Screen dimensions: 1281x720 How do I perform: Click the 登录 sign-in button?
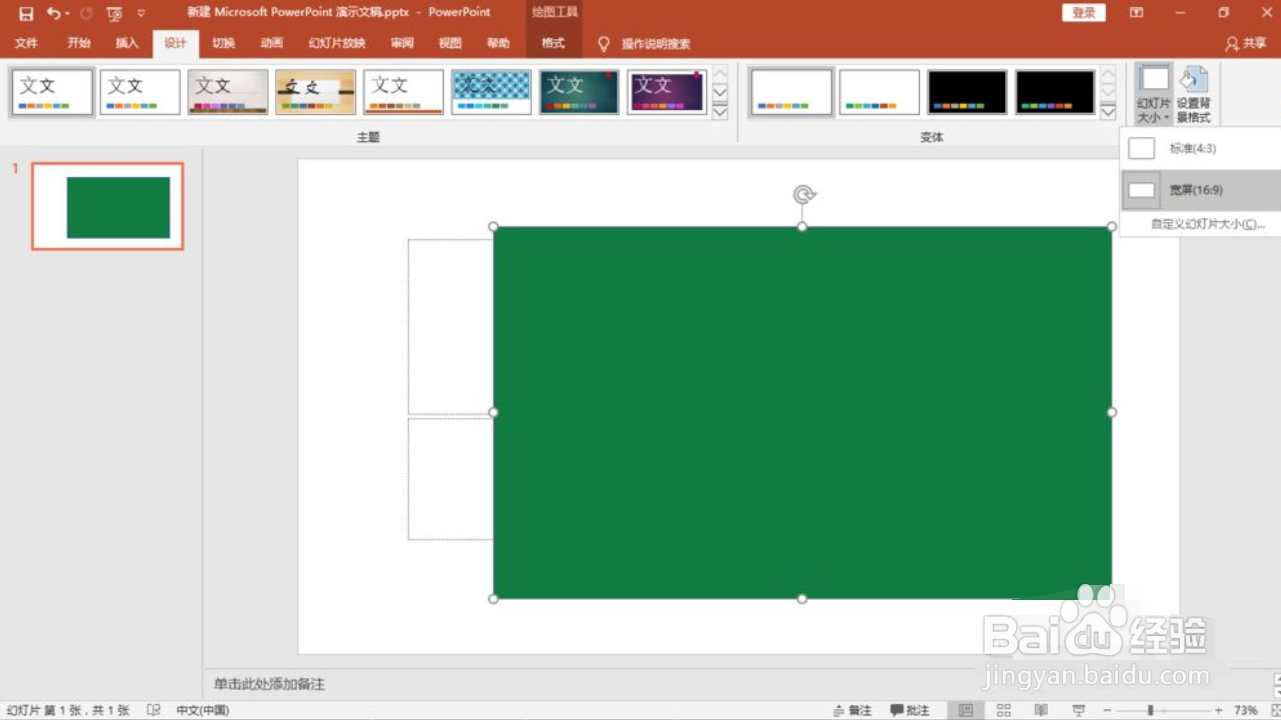point(1084,12)
